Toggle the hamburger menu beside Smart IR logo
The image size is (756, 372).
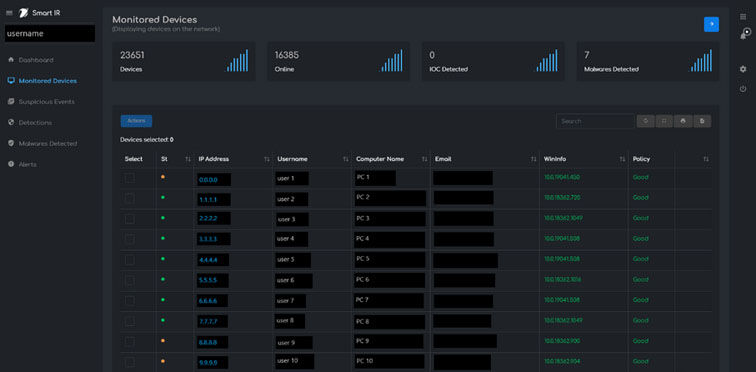coord(9,13)
